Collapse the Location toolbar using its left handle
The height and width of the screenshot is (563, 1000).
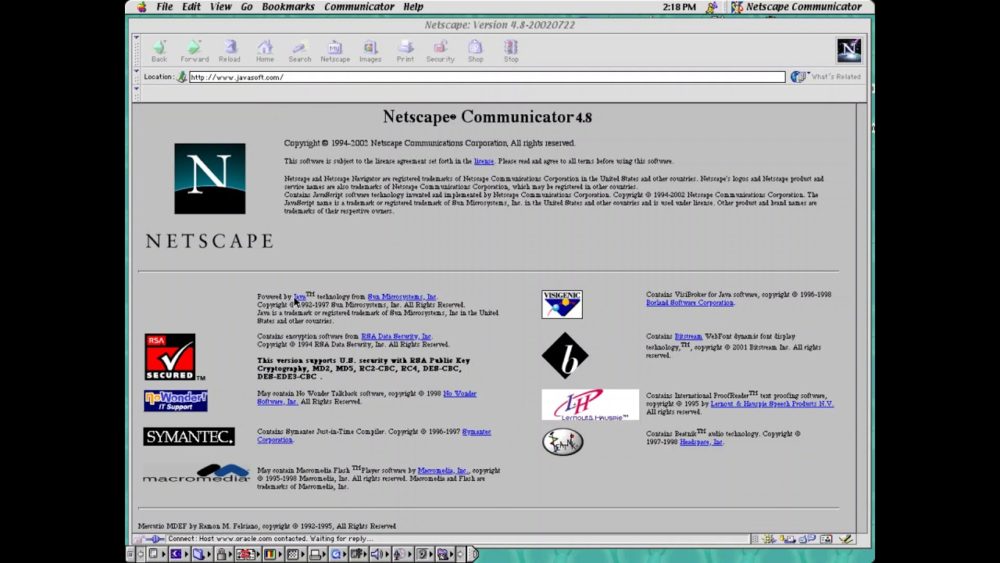pos(136,77)
